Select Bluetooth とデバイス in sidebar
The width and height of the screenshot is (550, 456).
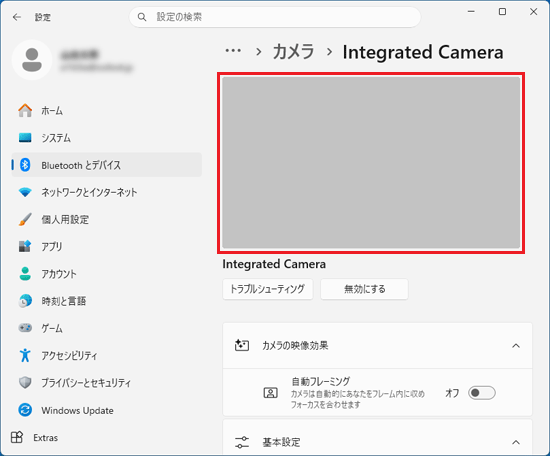pyautogui.click(x=107, y=165)
